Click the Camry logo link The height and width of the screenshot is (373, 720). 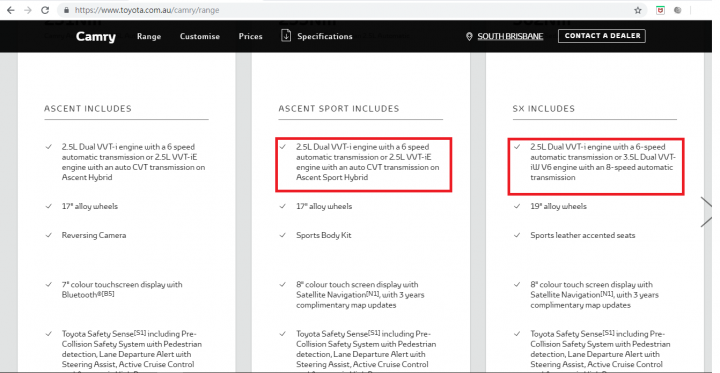(x=96, y=36)
